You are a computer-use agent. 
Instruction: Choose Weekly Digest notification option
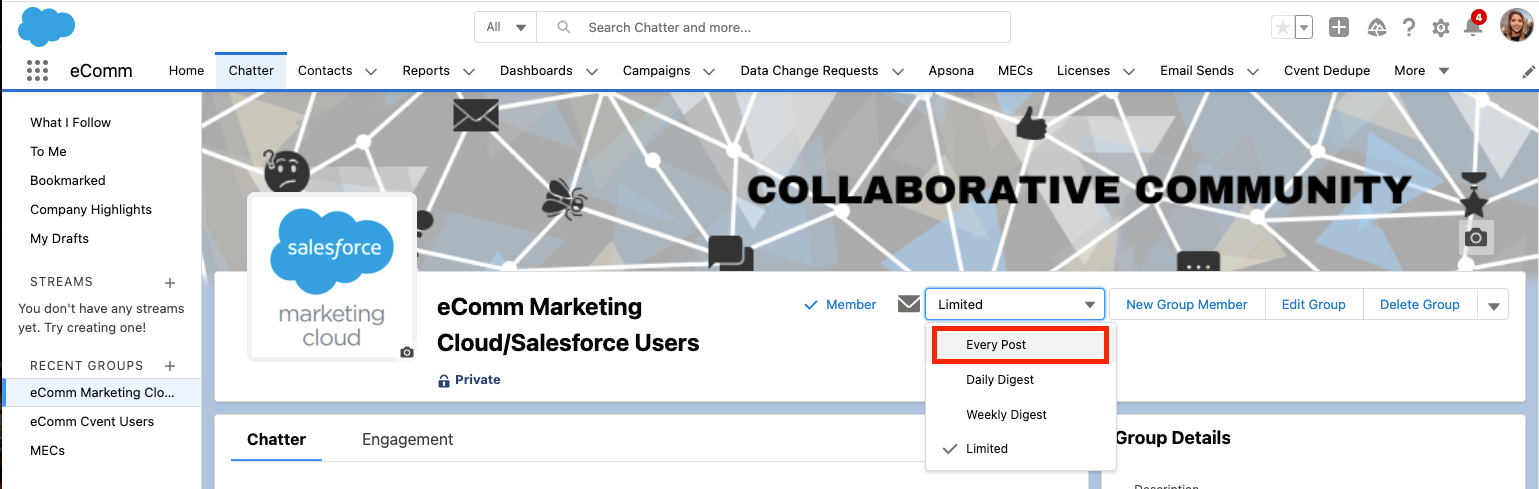pos(1020,414)
